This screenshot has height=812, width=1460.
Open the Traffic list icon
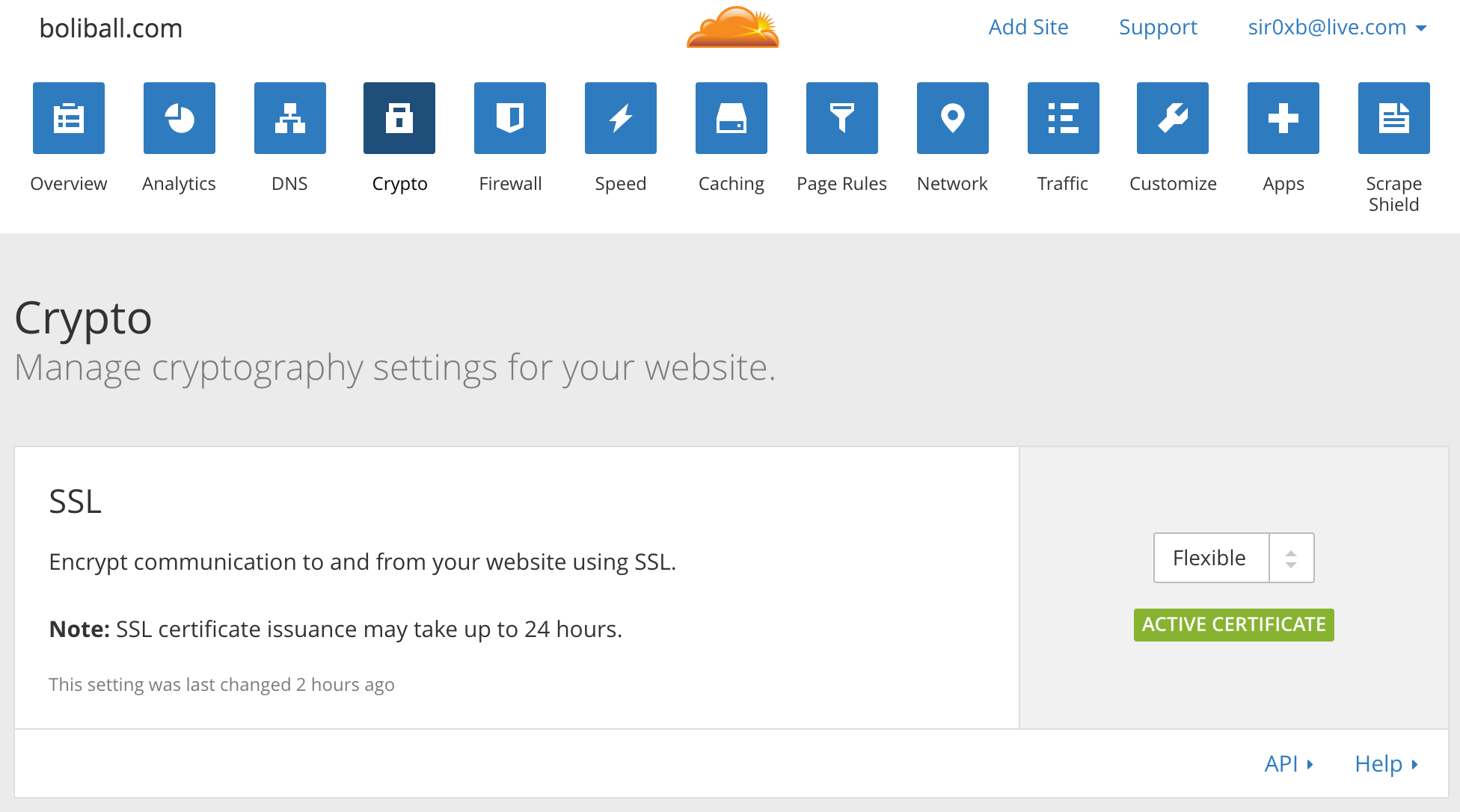[x=1064, y=118]
